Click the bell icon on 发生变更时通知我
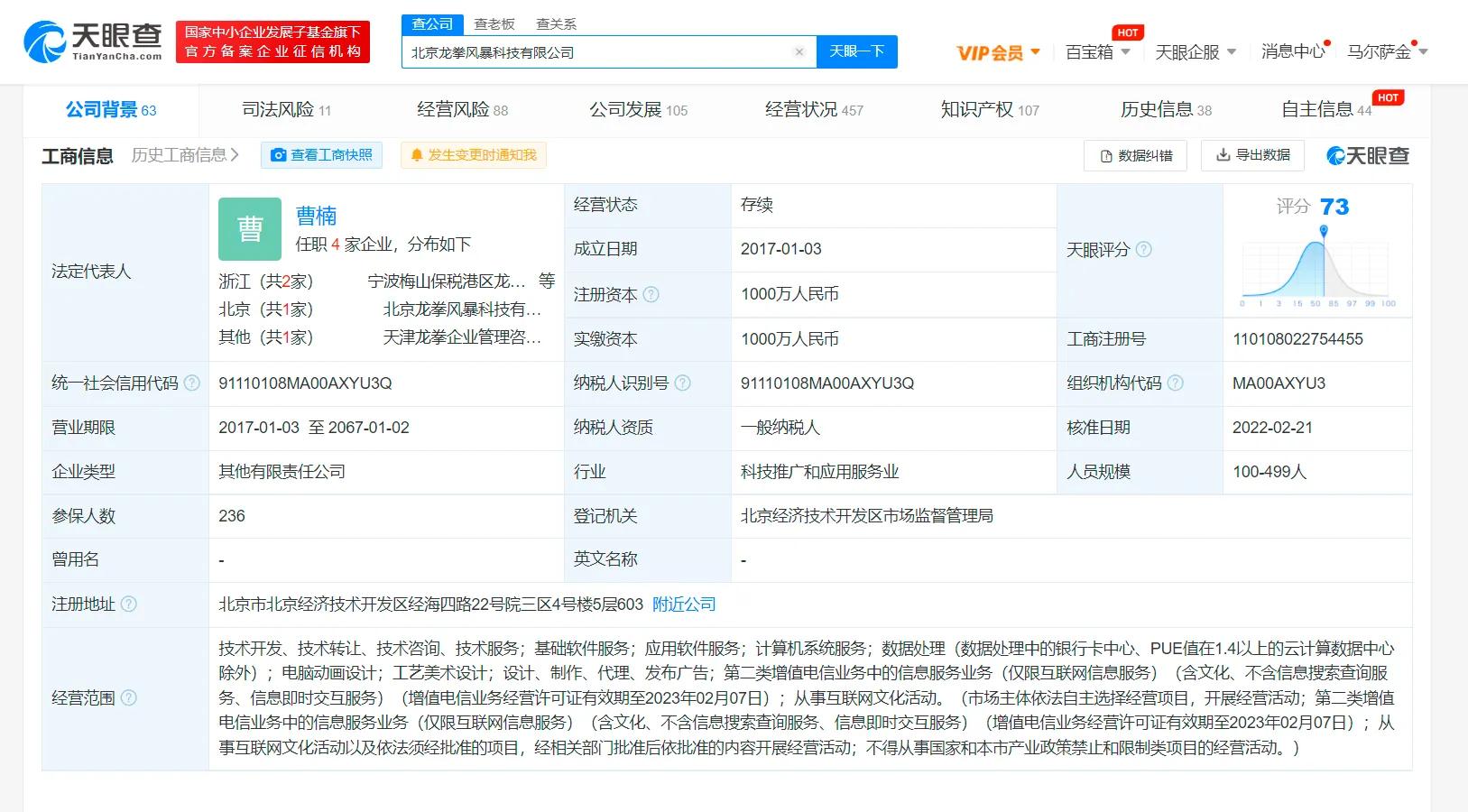1468x812 pixels. (x=415, y=154)
